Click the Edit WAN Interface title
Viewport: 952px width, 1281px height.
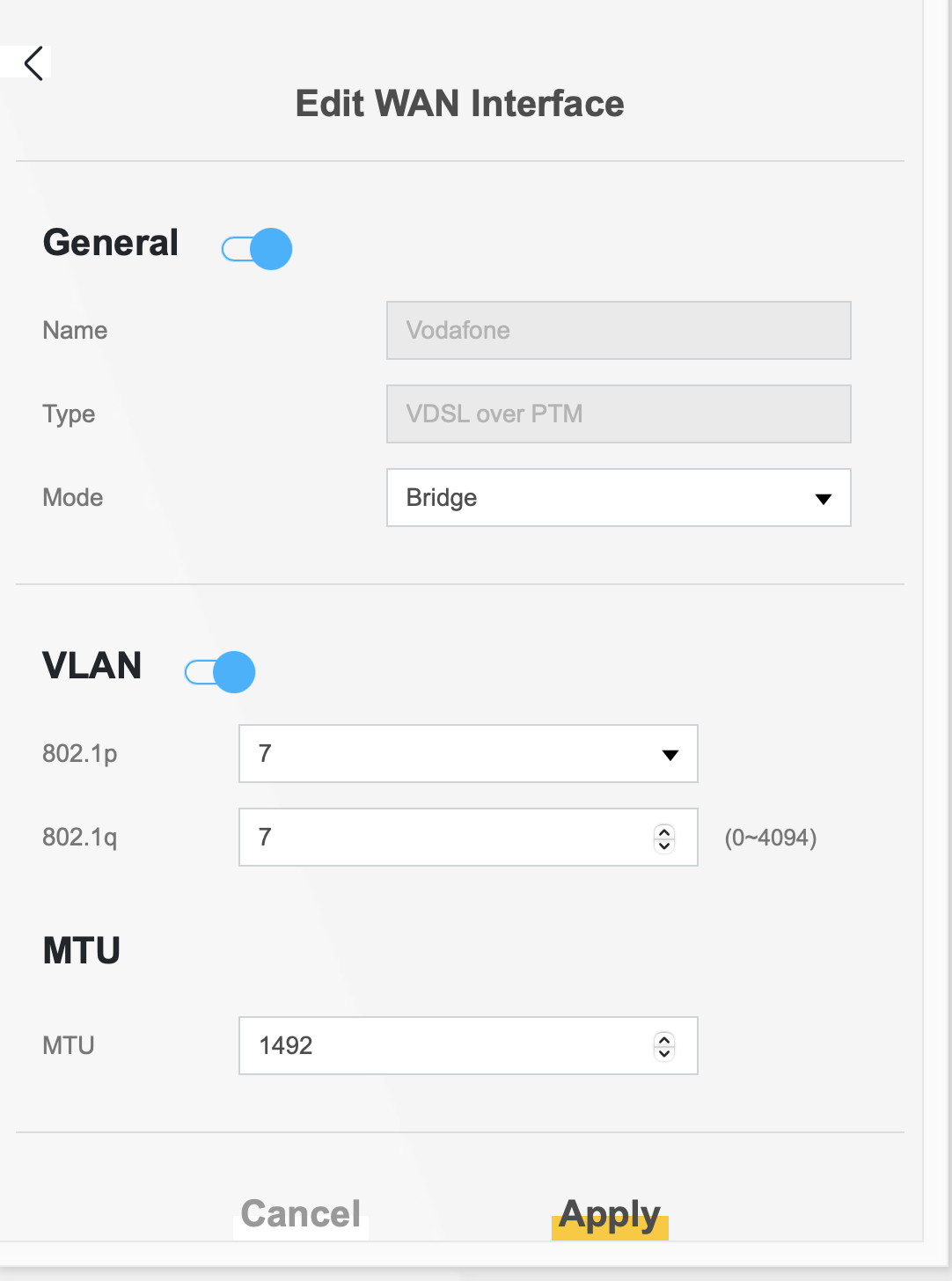point(459,104)
